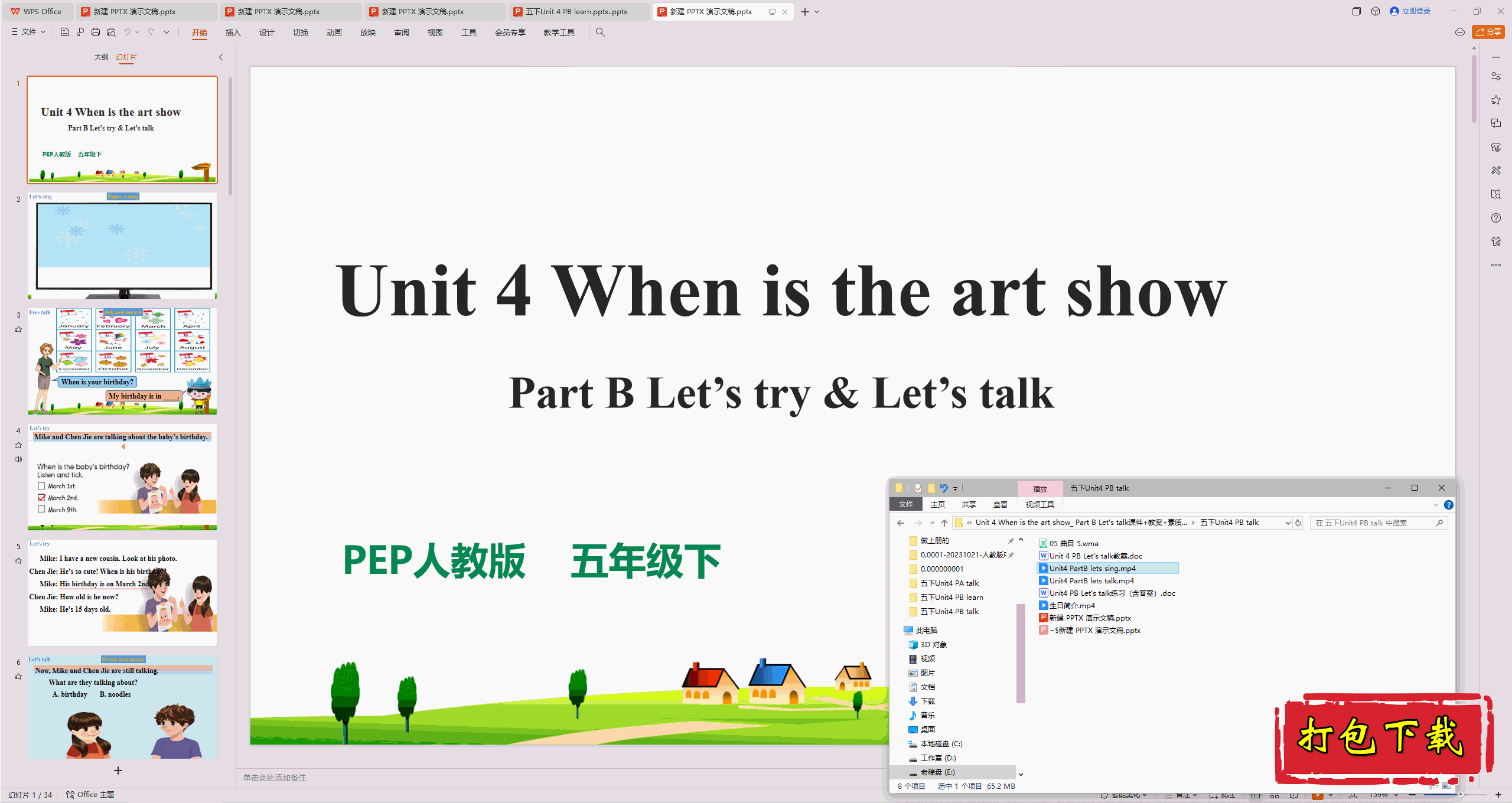
Task: Click the star animation icon in right sidebar
Action: pyautogui.click(x=1496, y=100)
